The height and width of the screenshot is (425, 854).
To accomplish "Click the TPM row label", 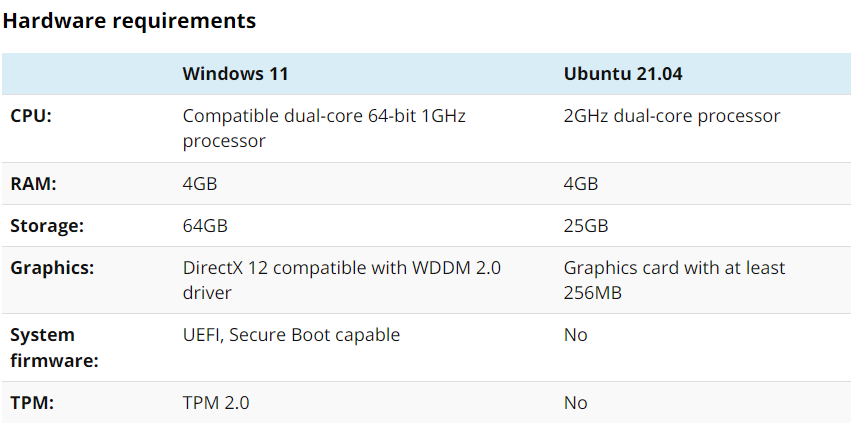I will point(32,403).
